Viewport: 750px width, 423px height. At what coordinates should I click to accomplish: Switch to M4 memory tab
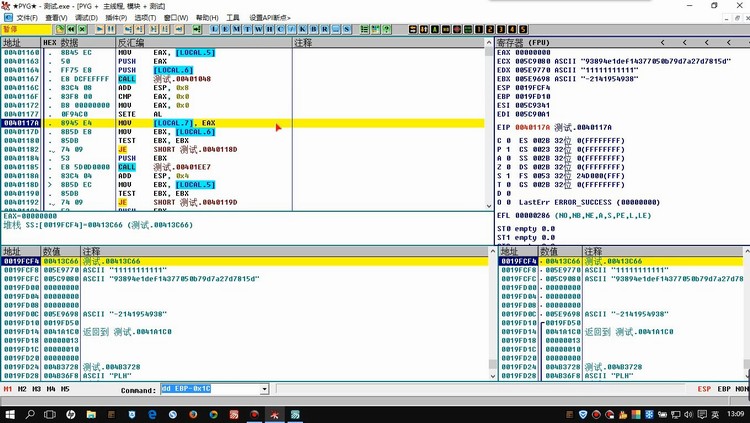tap(51, 389)
